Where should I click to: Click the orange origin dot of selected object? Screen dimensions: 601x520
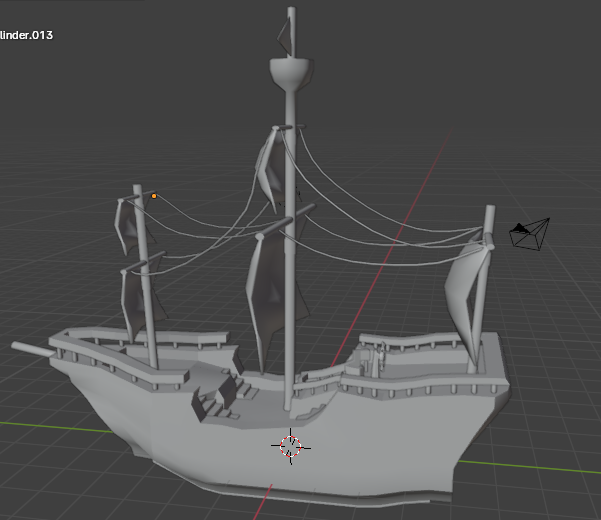click(154, 196)
